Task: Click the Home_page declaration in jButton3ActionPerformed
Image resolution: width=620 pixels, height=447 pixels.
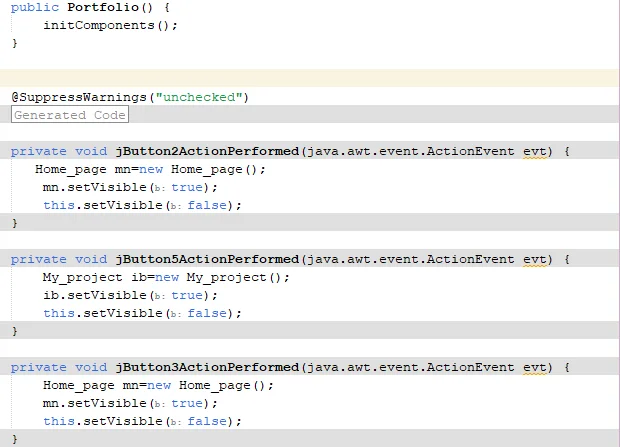Action: pyautogui.click(x=158, y=385)
